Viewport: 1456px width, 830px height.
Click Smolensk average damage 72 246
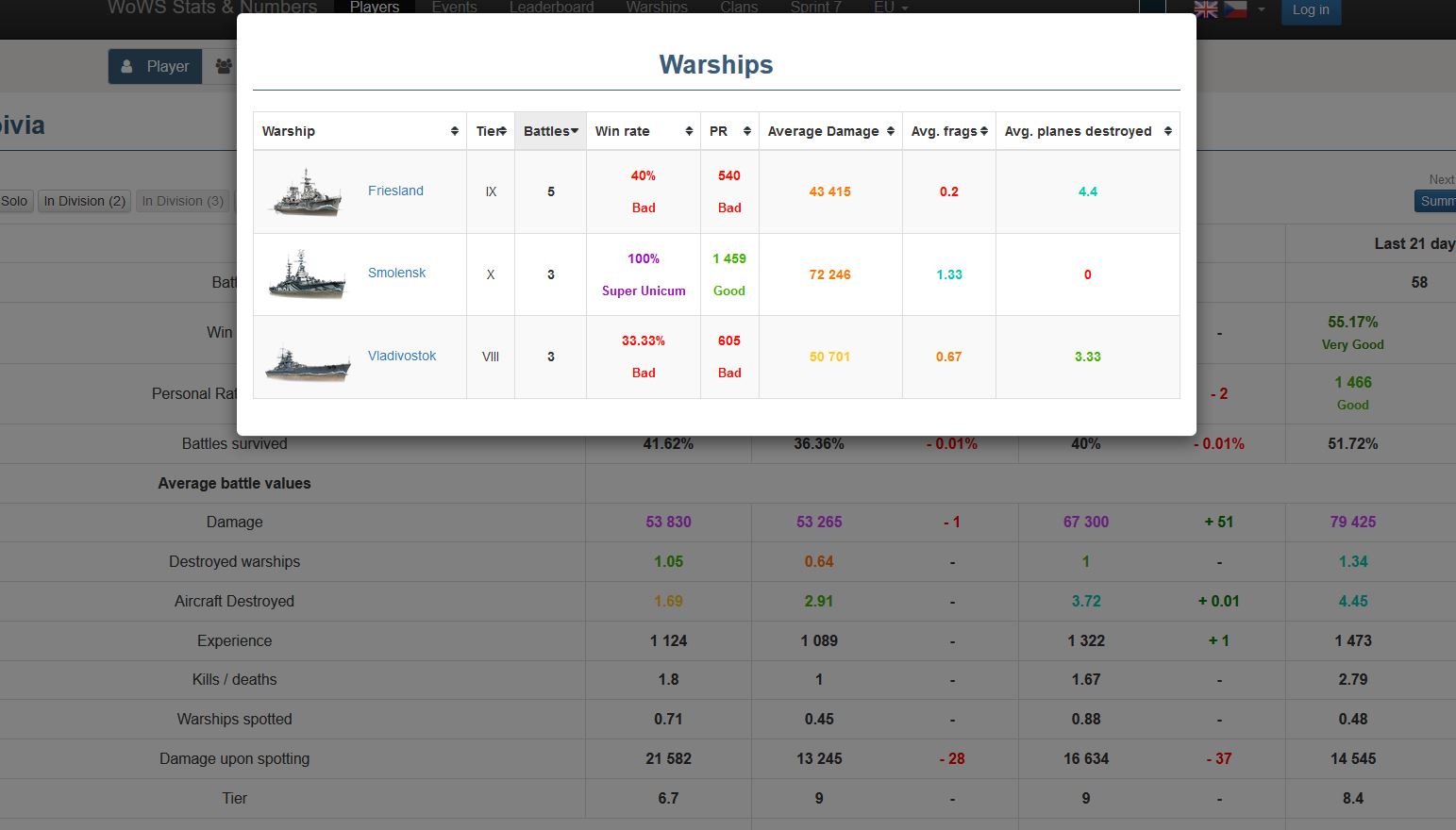click(830, 274)
